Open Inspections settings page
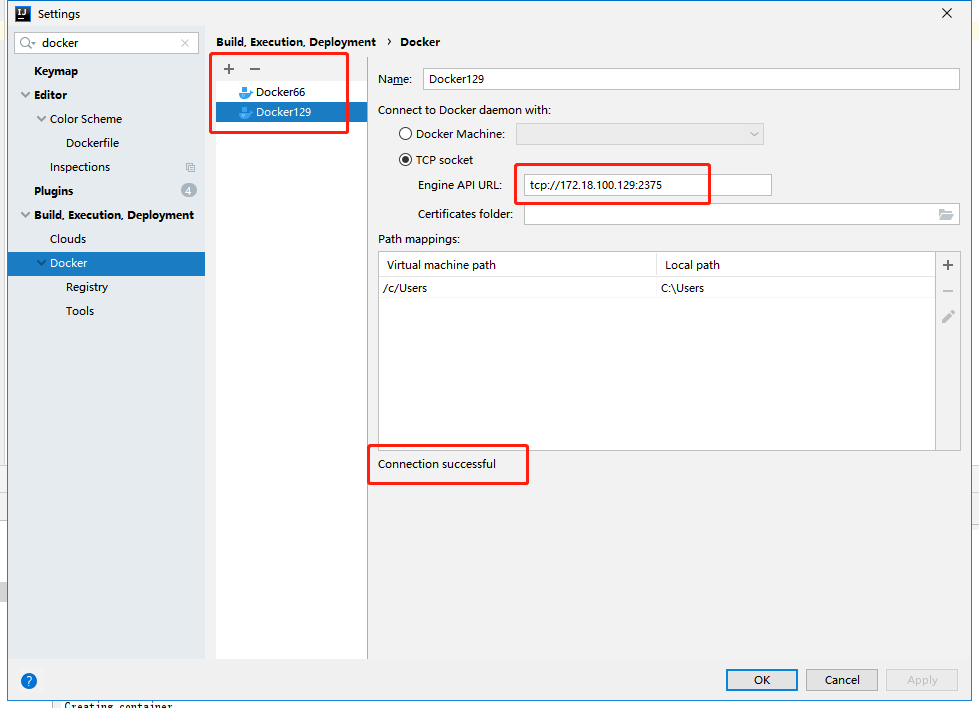The image size is (979, 708). pos(80,167)
